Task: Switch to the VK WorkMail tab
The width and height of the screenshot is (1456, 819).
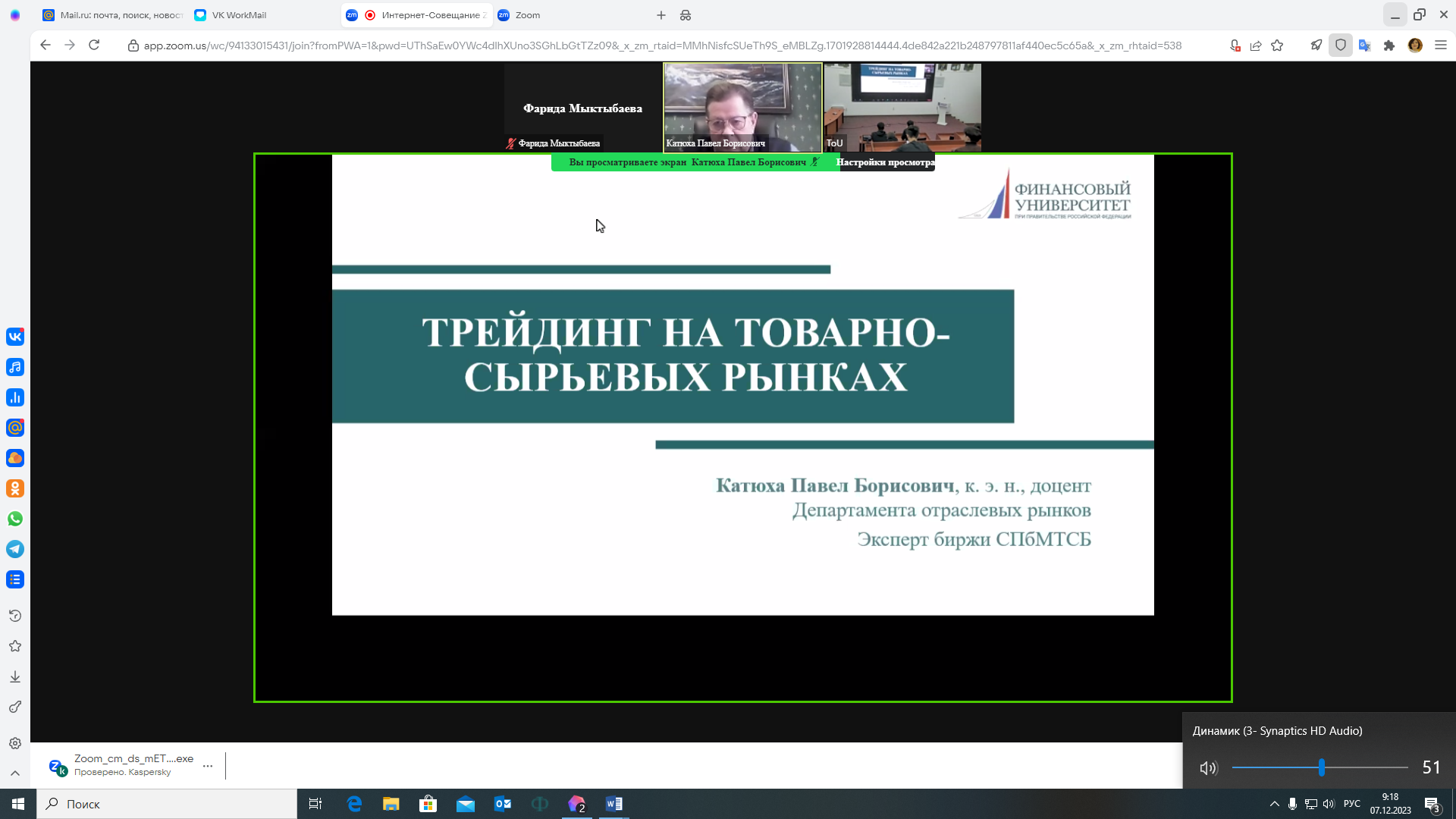Action: click(230, 15)
